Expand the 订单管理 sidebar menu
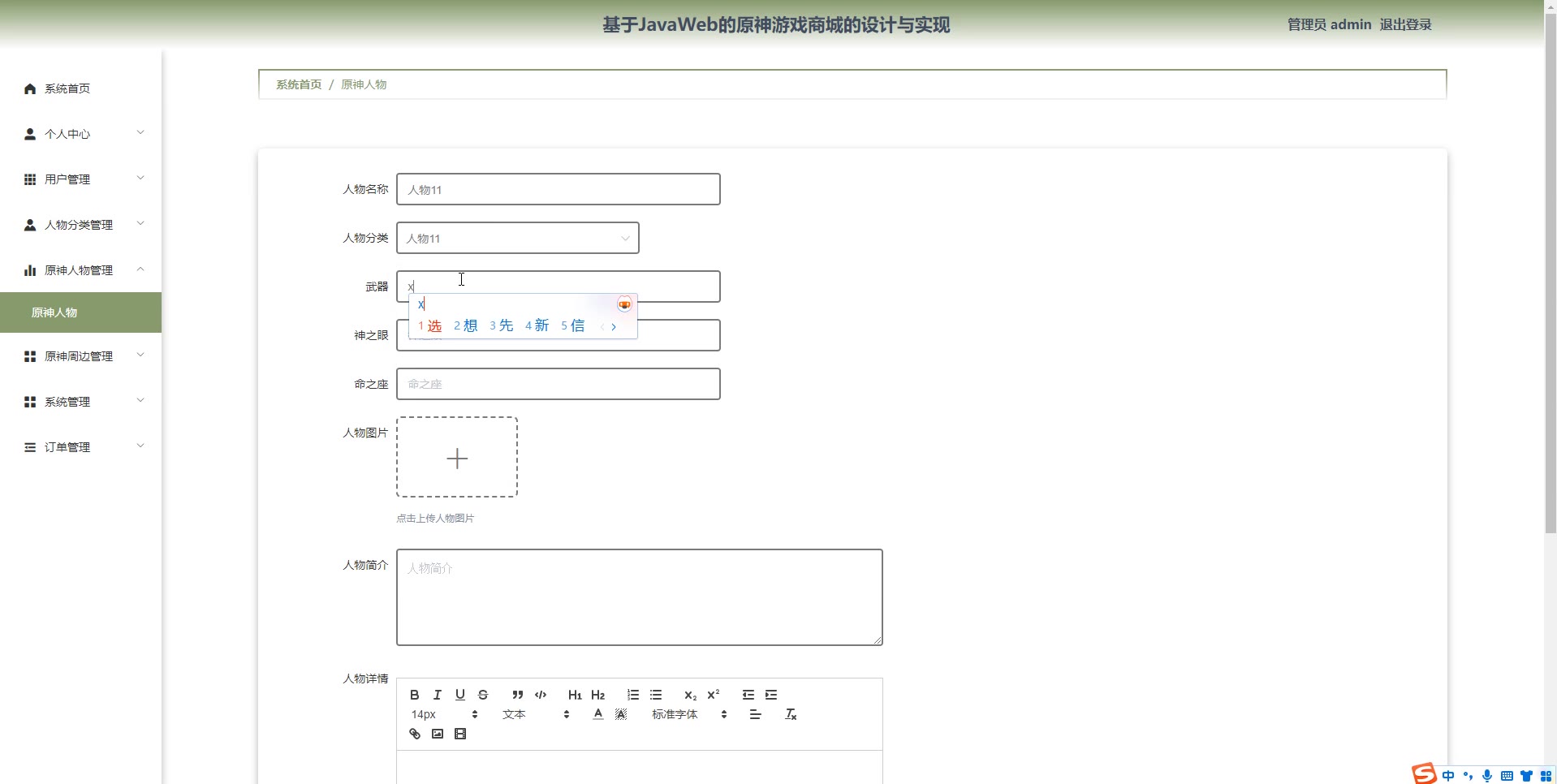1557x784 pixels. click(81, 447)
